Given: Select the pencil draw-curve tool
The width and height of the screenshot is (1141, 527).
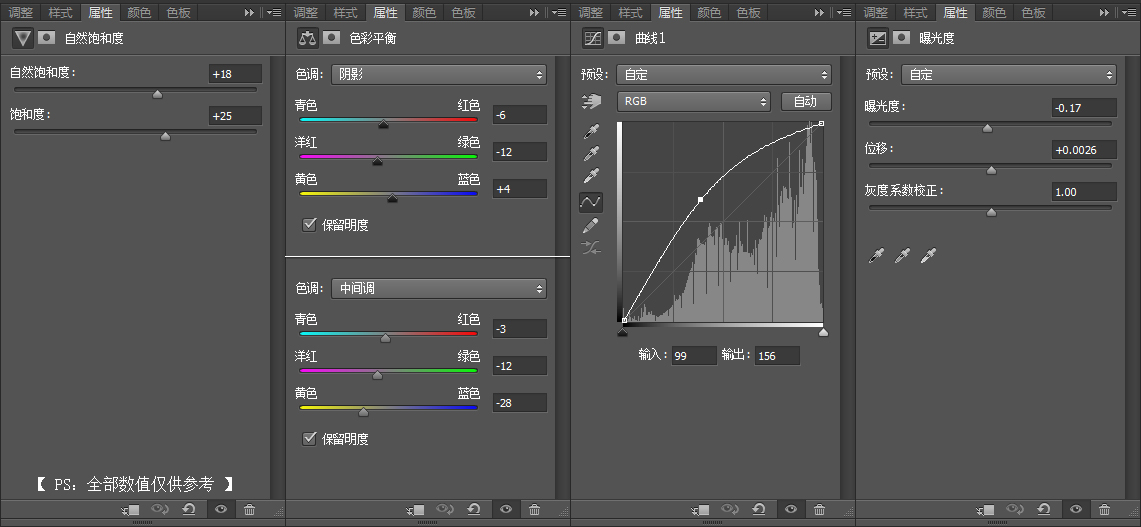Looking at the screenshot, I should point(592,225).
